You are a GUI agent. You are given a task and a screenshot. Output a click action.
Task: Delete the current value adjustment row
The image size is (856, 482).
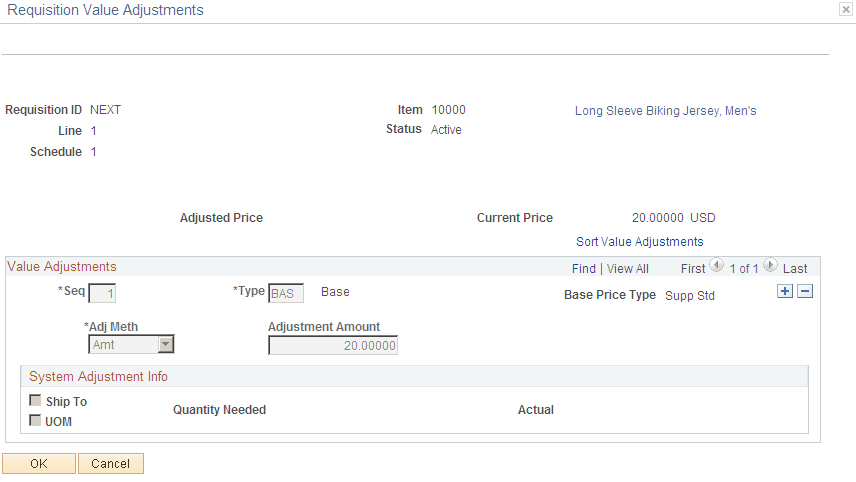point(805,291)
